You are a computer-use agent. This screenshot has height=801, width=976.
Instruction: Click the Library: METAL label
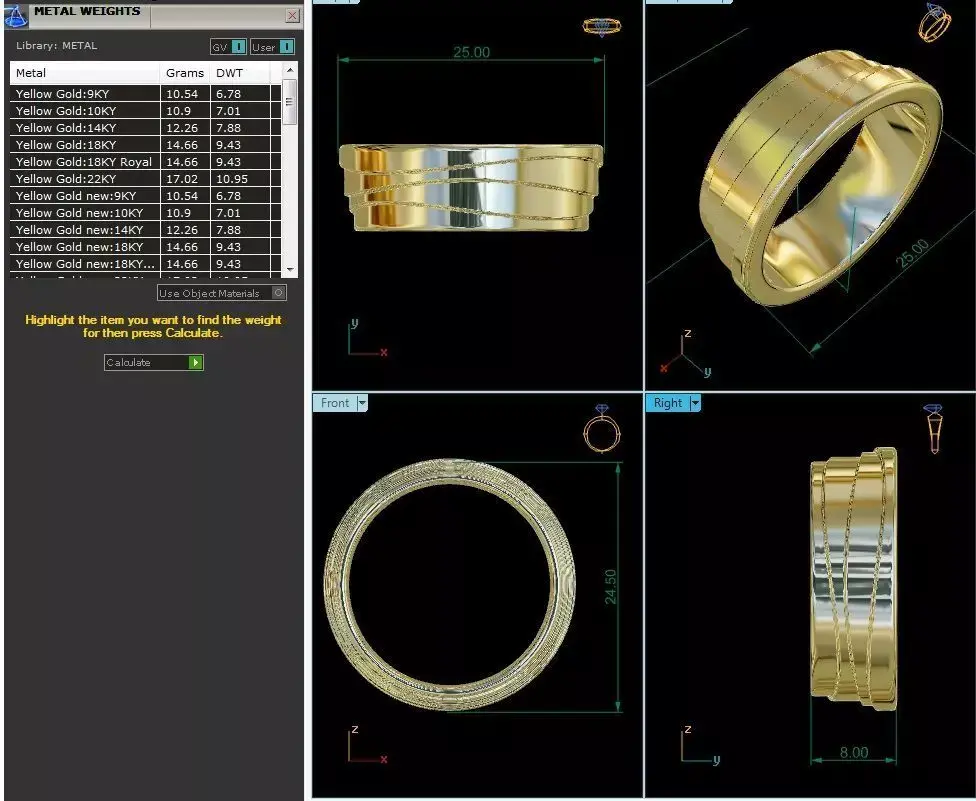(57, 45)
